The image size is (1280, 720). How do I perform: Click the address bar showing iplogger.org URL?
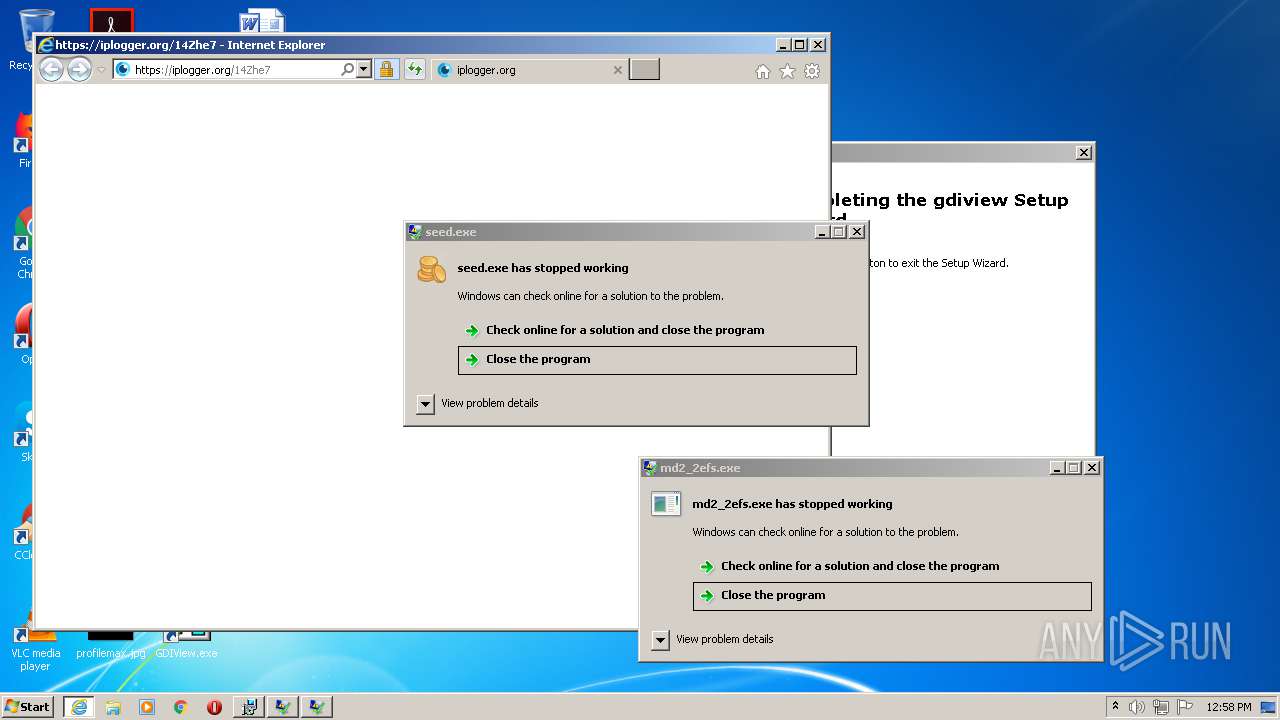[x=227, y=70]
